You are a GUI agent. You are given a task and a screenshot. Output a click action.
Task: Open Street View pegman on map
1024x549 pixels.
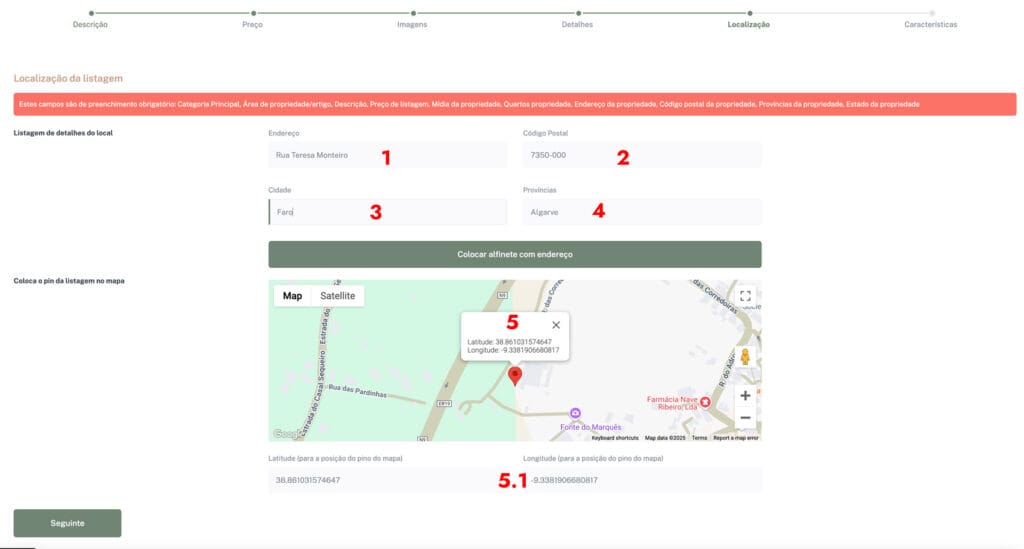(x=745, y=357)
